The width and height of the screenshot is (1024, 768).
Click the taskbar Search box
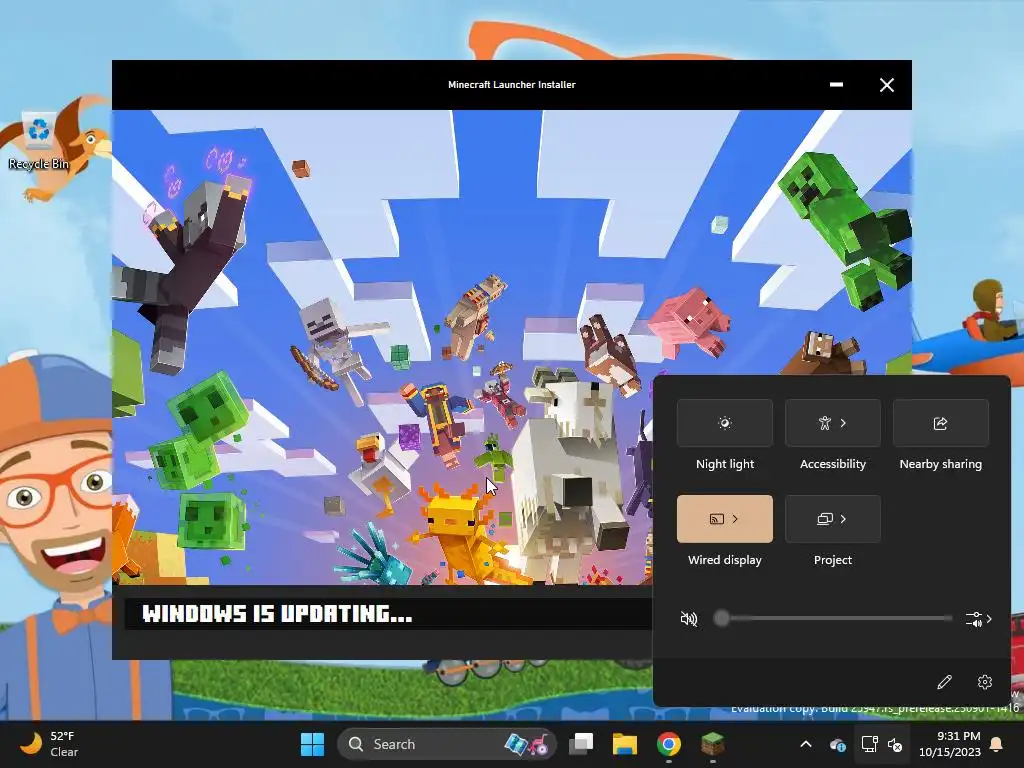pos(447,744)
